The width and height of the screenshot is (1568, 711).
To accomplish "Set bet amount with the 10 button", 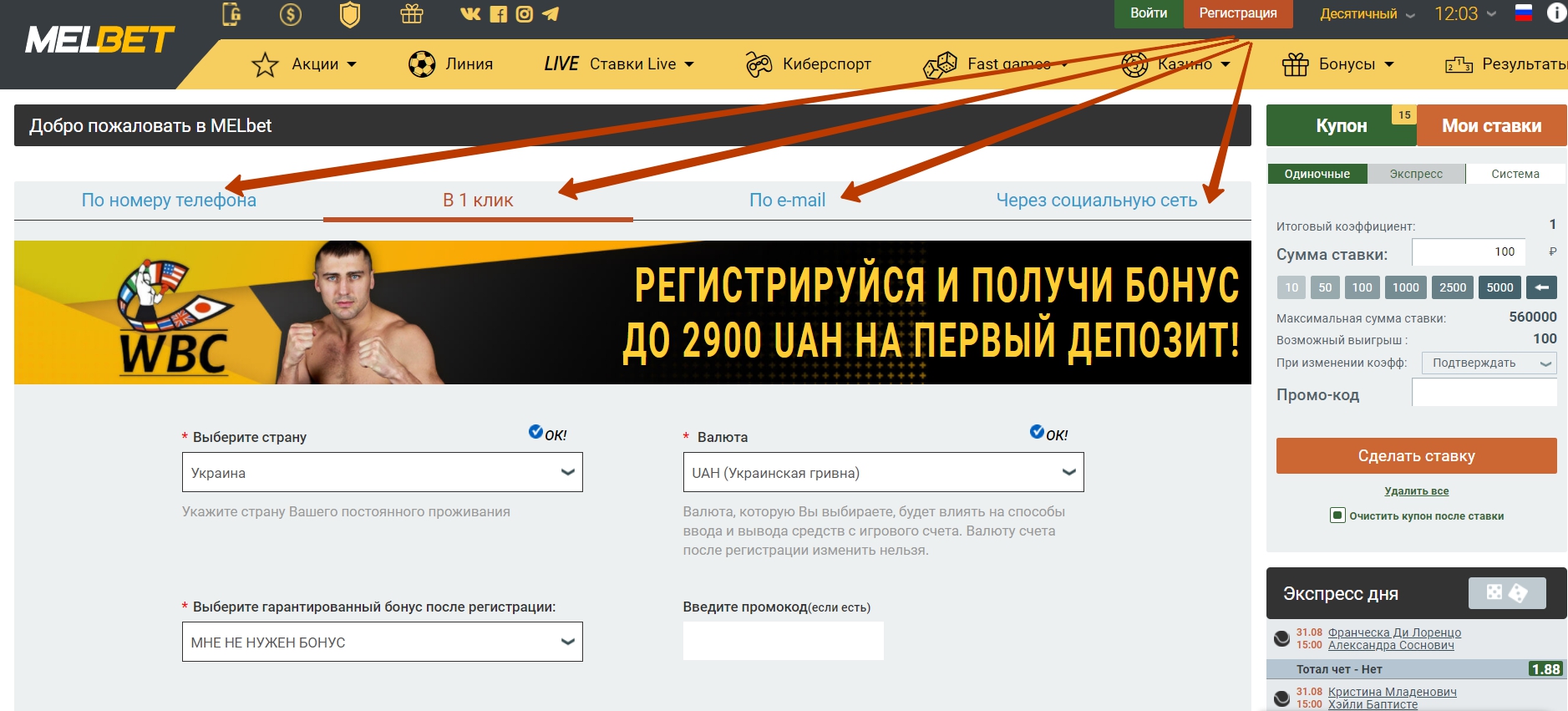I will coord(1291,287).
